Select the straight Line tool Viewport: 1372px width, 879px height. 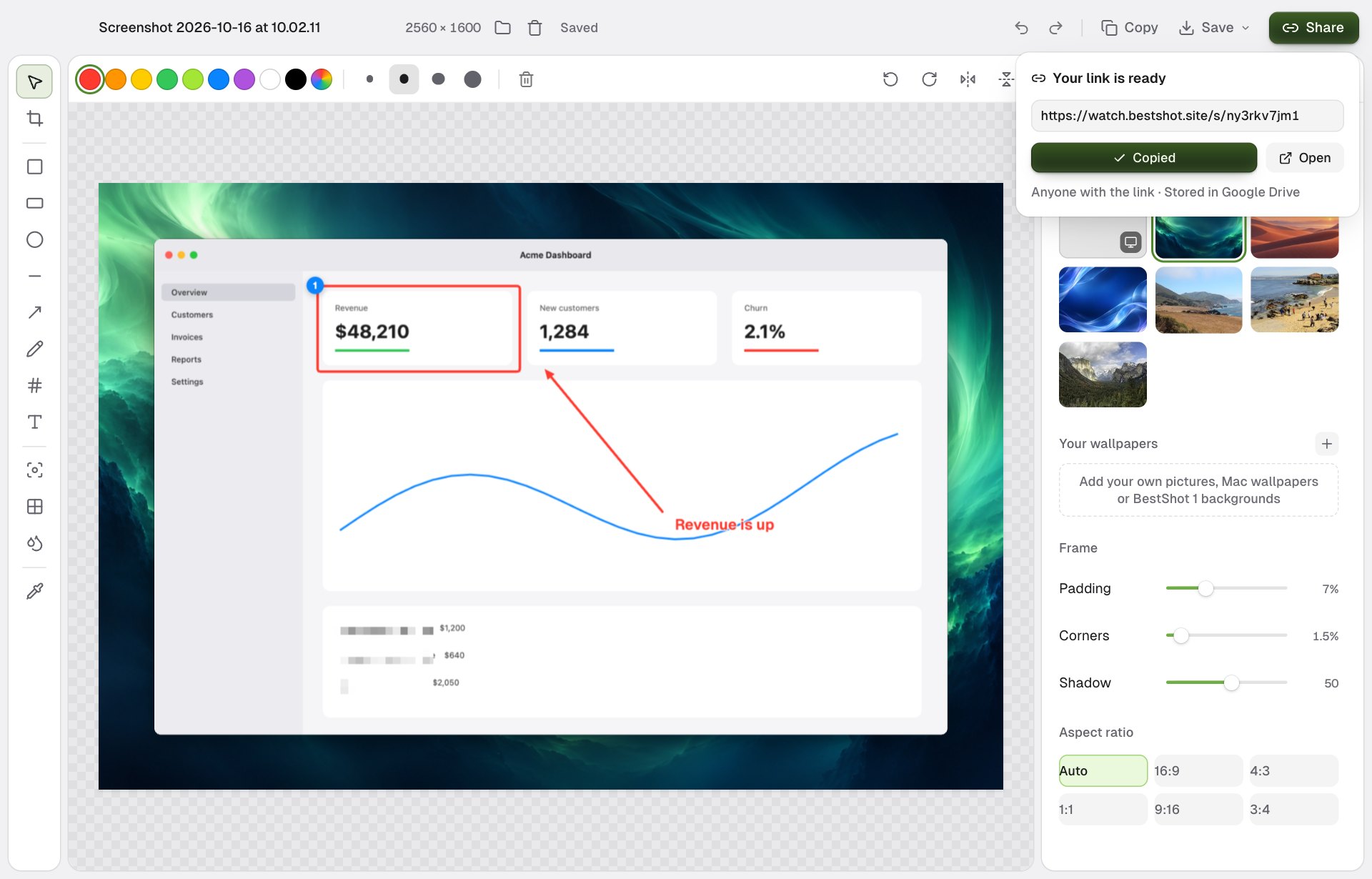[x=34, y=276]
